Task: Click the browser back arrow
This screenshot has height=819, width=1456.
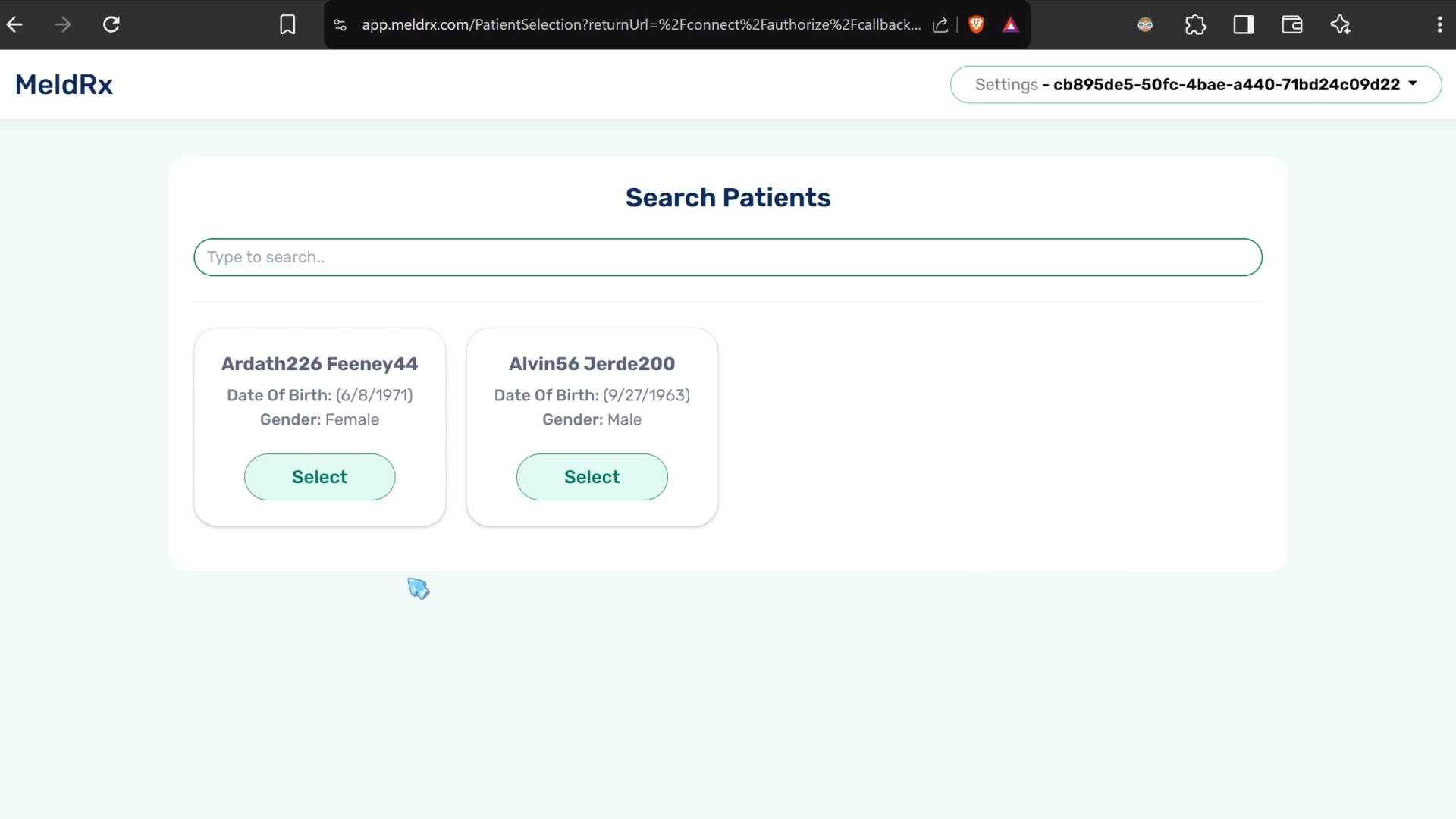Action: [x=15, y=24]
